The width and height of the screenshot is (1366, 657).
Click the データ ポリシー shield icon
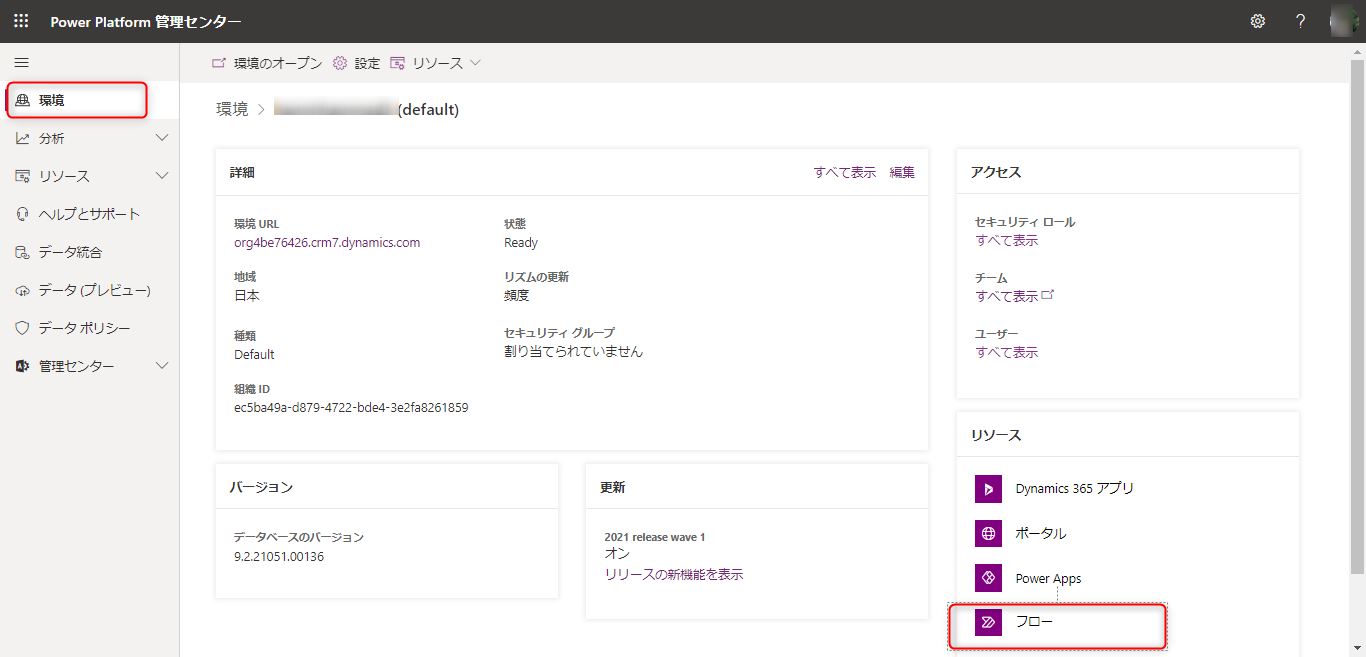pos(22,328)
